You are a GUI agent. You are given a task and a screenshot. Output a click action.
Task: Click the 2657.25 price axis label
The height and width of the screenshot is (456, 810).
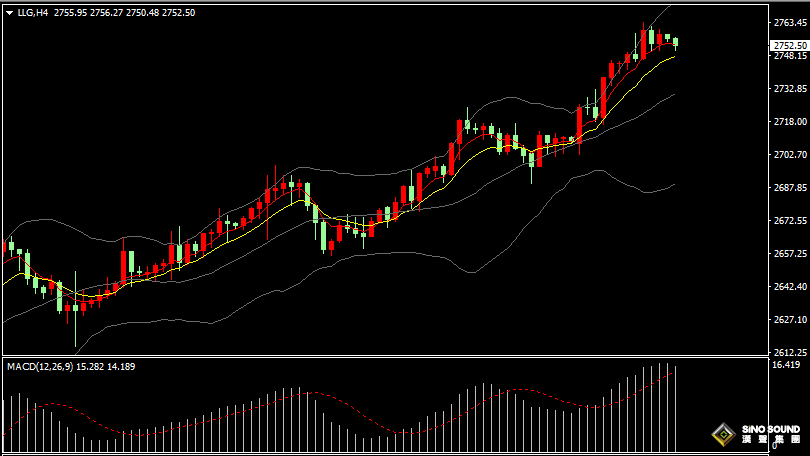tap(790, 254)
